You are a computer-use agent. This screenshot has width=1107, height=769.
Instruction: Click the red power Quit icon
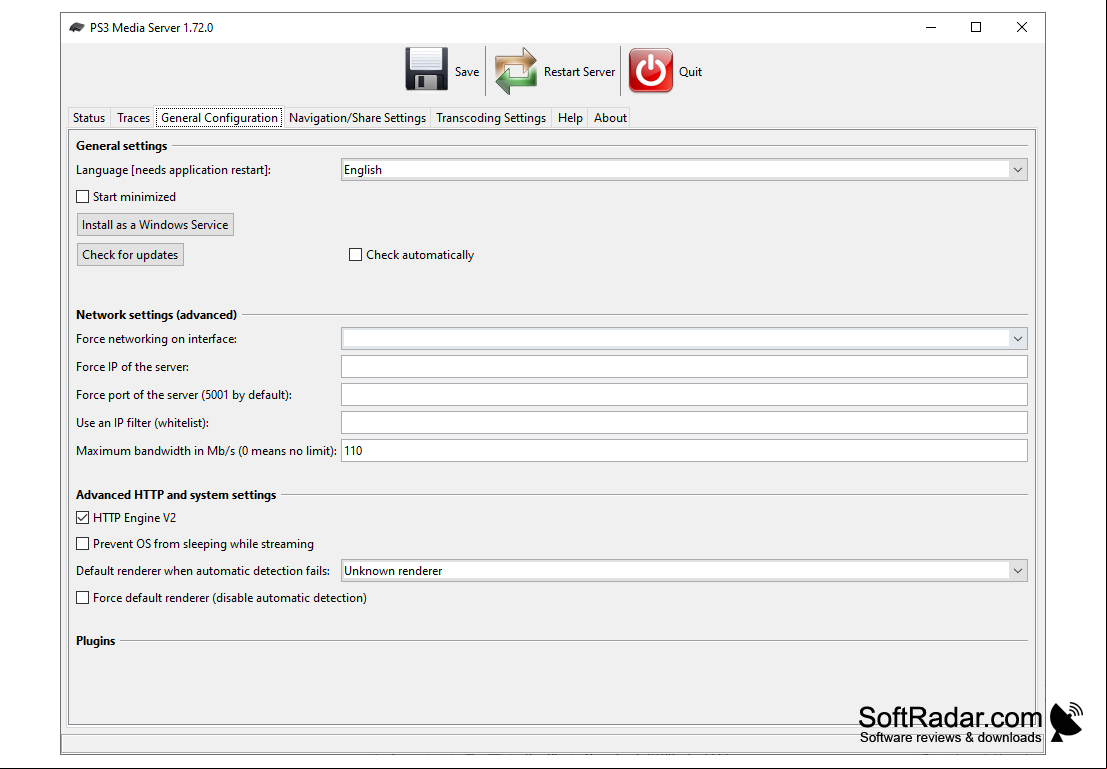click(650, 71)
